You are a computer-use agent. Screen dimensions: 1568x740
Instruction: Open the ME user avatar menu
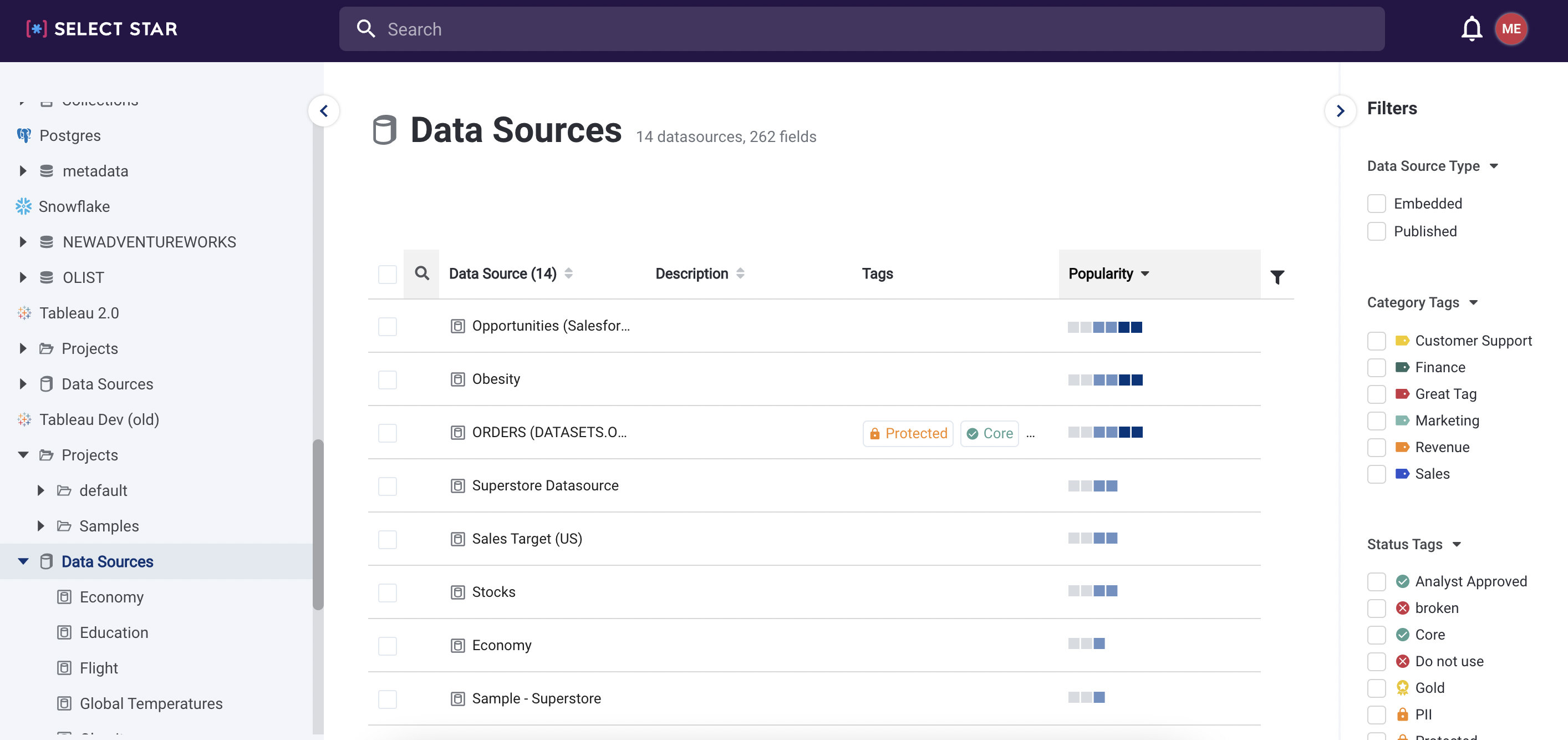(1510, 29)
